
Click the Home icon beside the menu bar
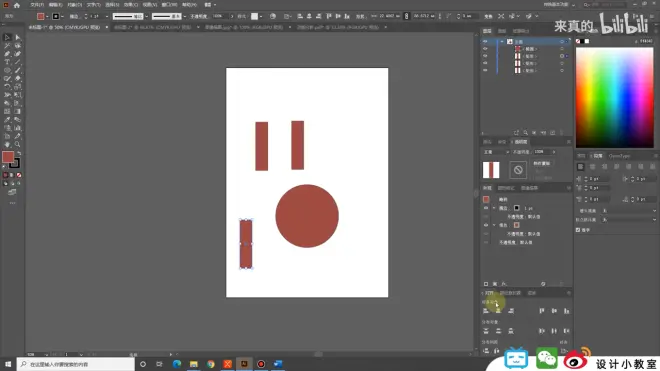click(17, 5)
